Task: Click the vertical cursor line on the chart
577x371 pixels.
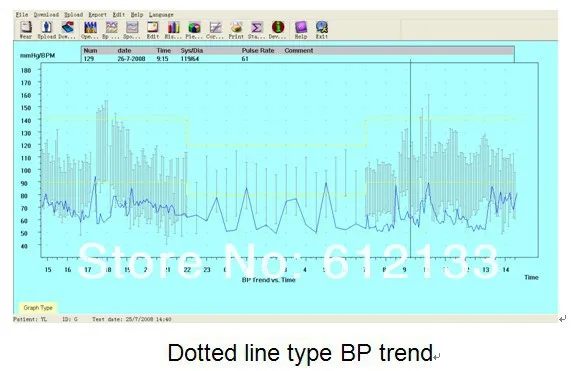Action: [x=411, y=158]
